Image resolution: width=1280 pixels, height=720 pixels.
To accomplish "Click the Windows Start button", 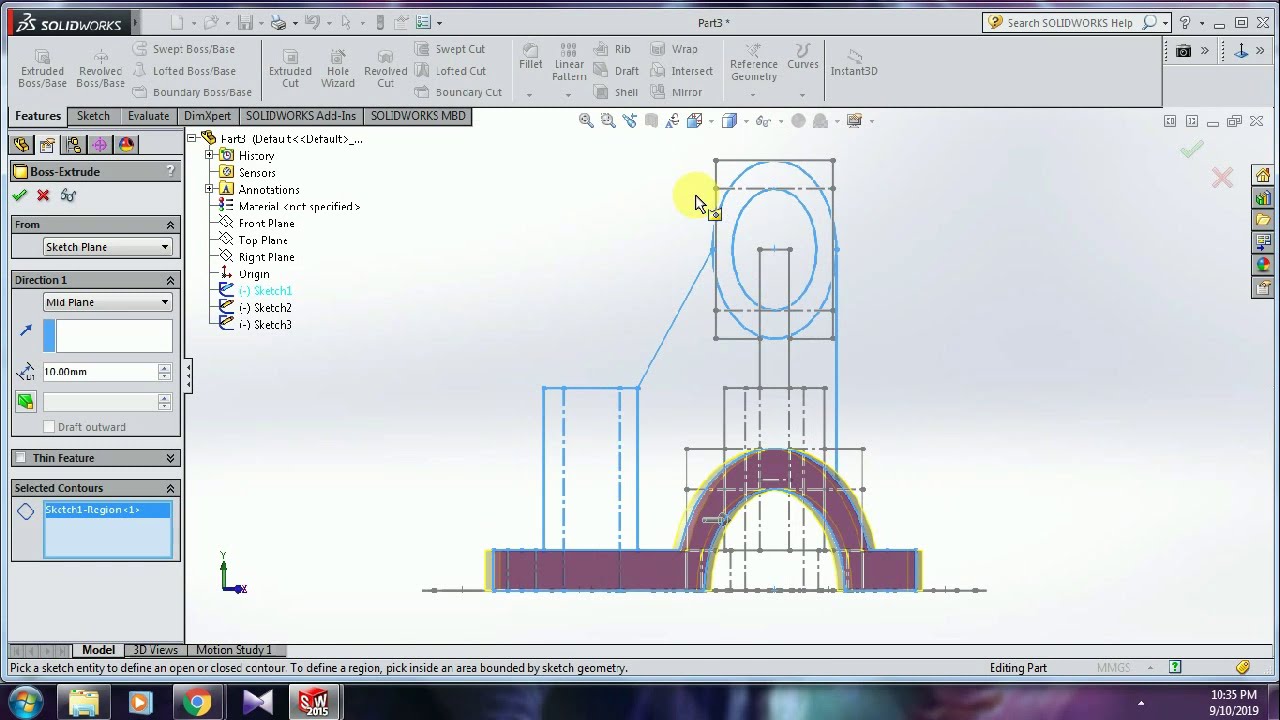I will pos(25,702).
